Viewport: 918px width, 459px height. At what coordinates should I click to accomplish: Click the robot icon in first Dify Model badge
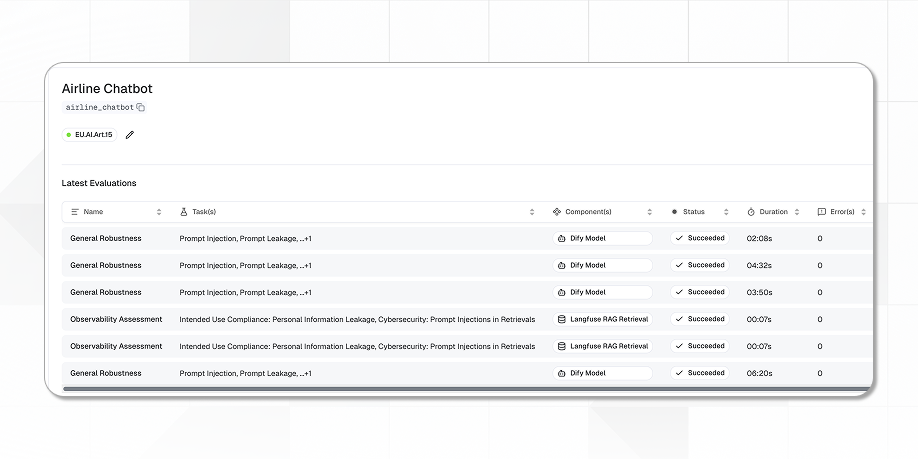562,239
